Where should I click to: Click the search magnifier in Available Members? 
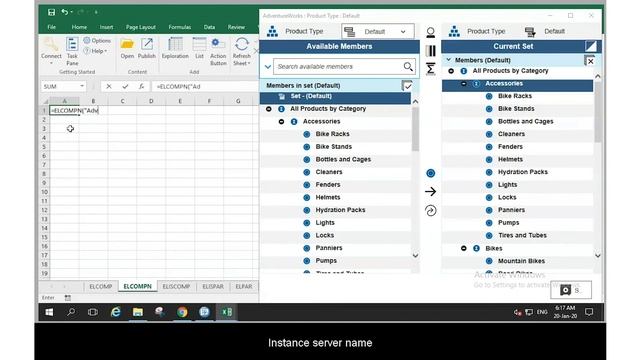[x=408, y=67]
